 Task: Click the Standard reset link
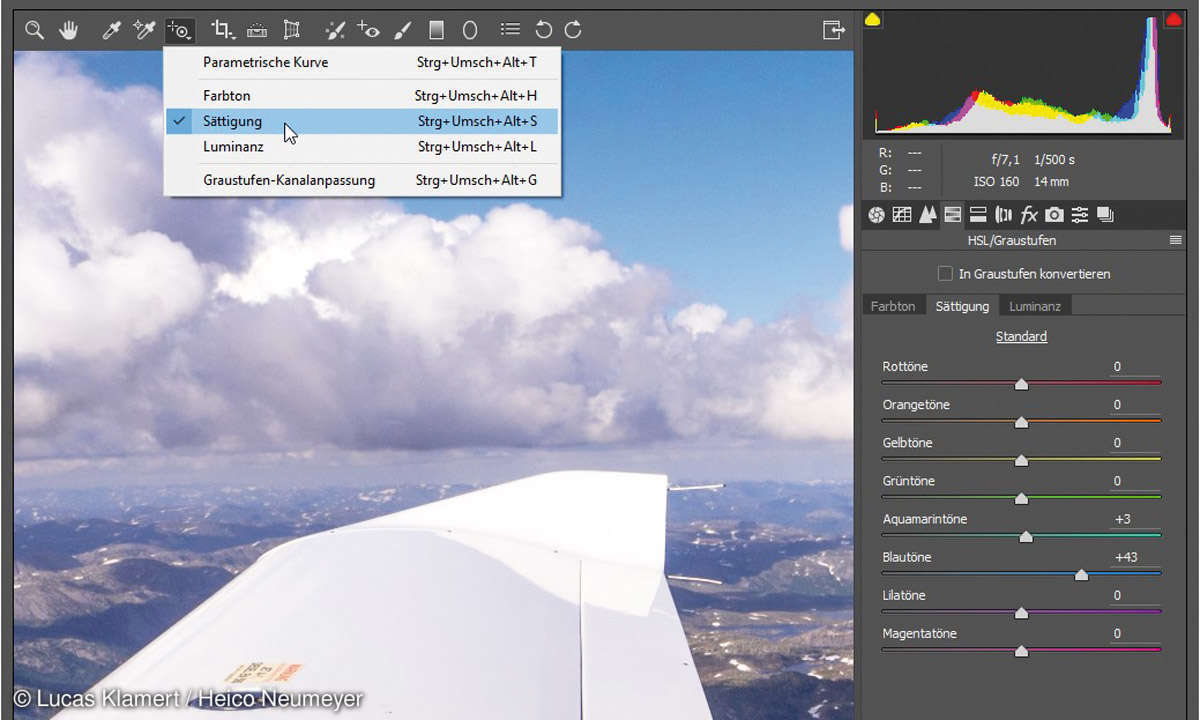point(1021,336)
